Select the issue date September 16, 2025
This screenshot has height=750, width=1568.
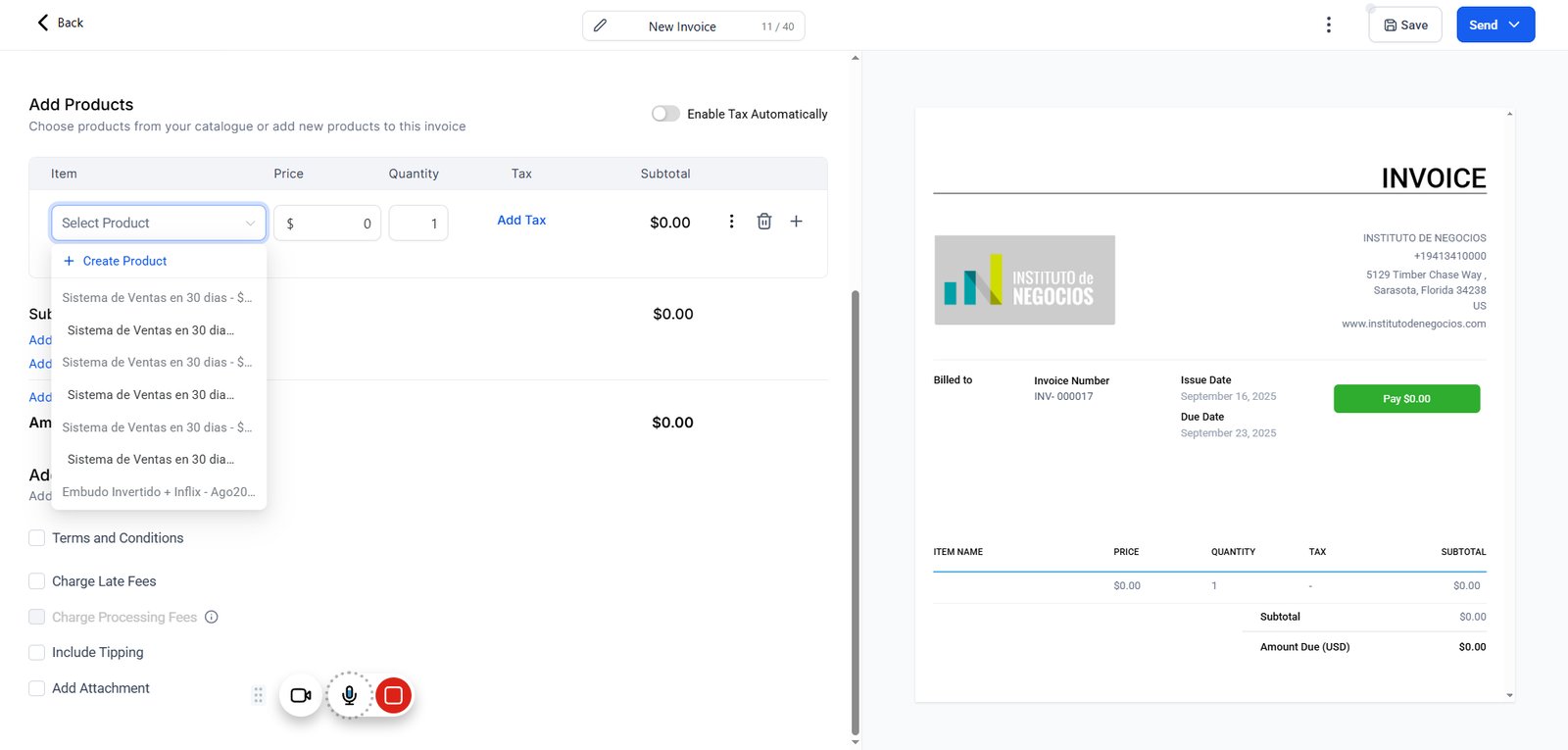[x=1228, y=397]
